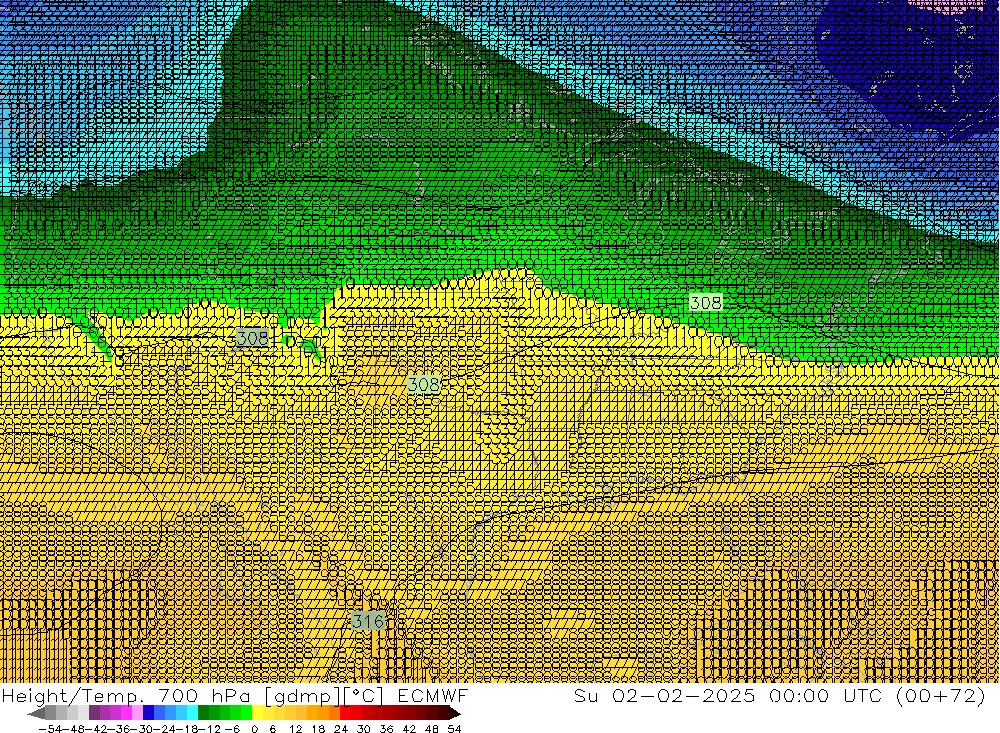Click the purple -42°C legend swatch
The height and width of the screenshot is (733, 1000).
[94, 713]
